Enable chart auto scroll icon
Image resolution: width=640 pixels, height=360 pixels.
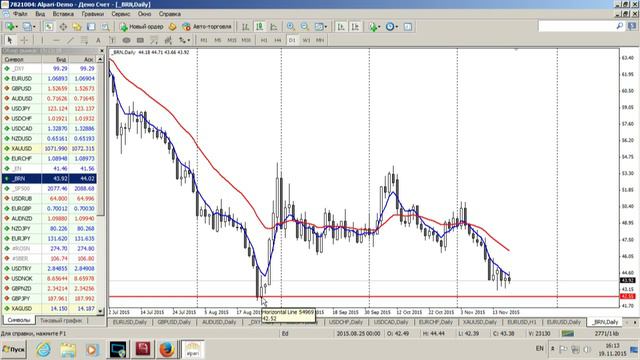[x=341, y=27]
